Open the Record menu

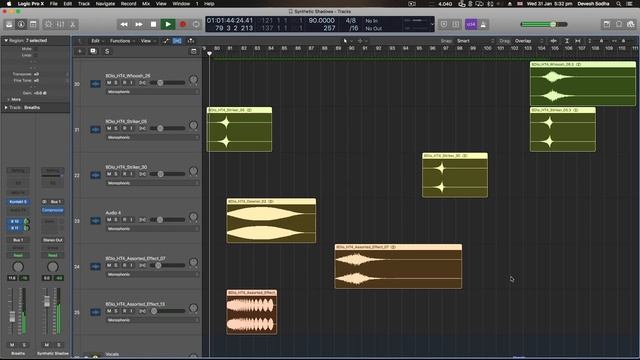(x=128, y=4)
